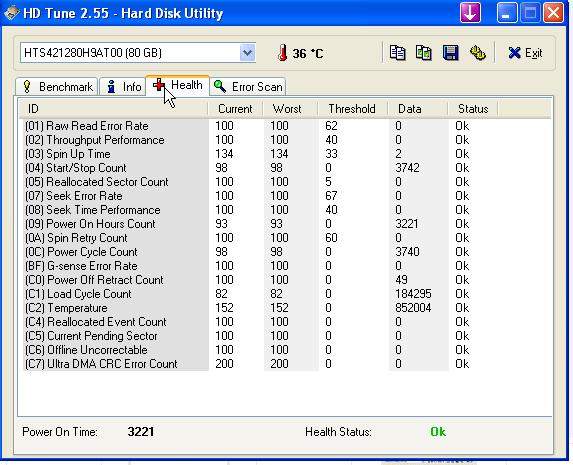
Task: Switch to the Info tab
Action: (x=123, y=87)
